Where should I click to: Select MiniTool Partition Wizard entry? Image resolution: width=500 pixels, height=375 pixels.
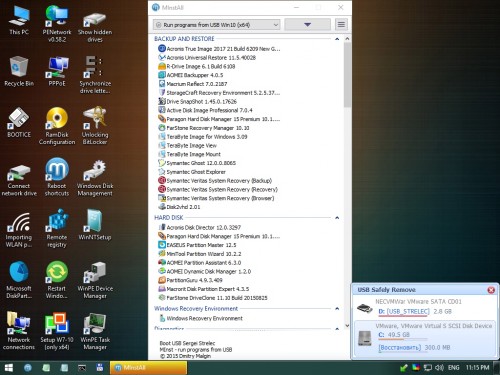point(200,254)
